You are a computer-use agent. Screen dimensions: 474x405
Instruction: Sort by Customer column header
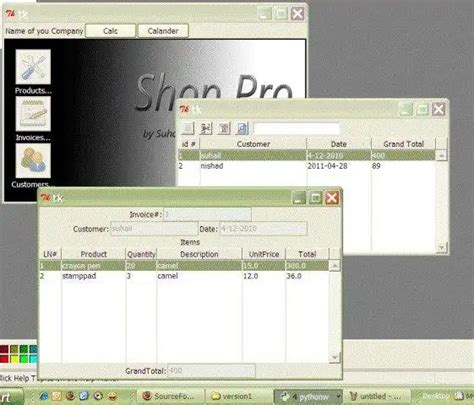click(x=253, y=144)
